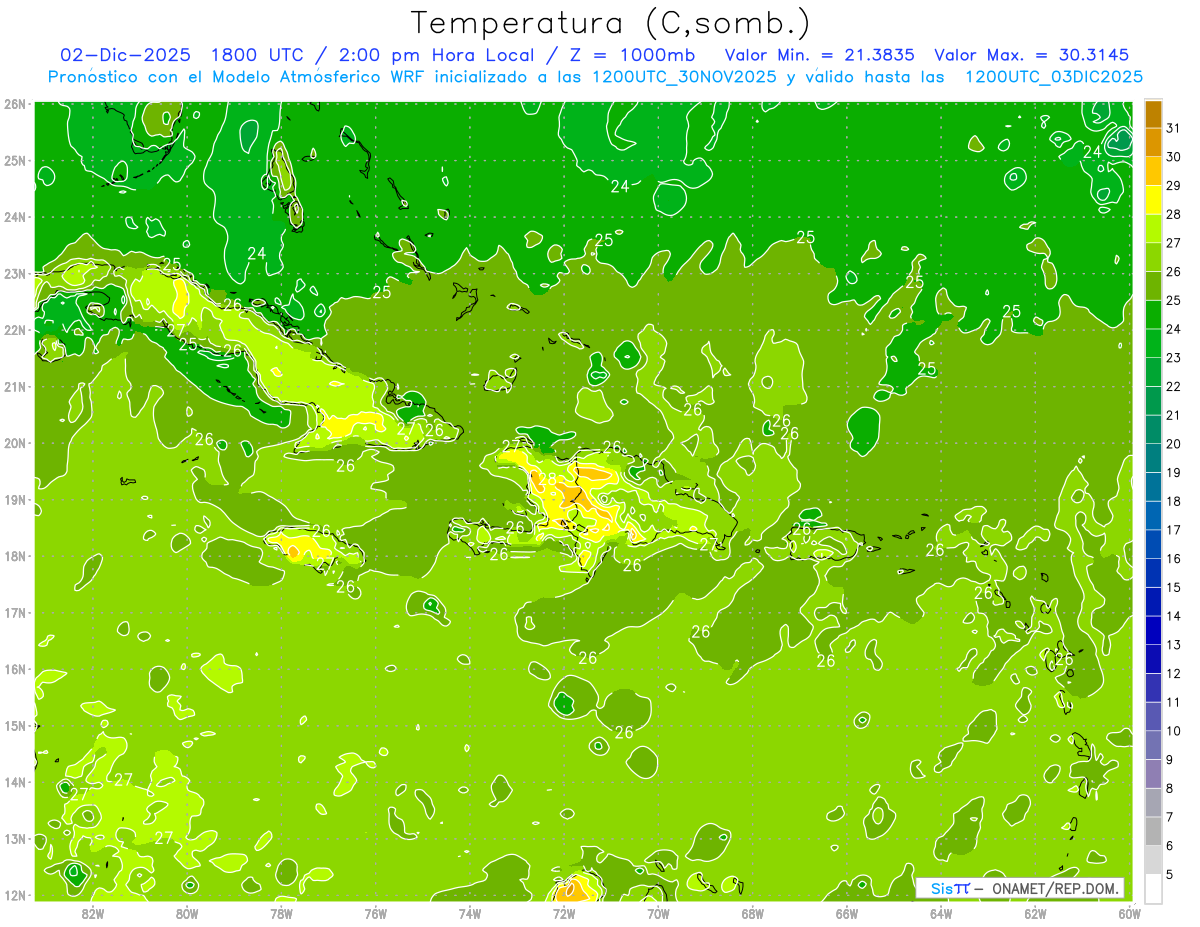The width and height of the screenshot is (1200, 927).
Task: Click the '26N' latitude axis label
Action: 14,104
